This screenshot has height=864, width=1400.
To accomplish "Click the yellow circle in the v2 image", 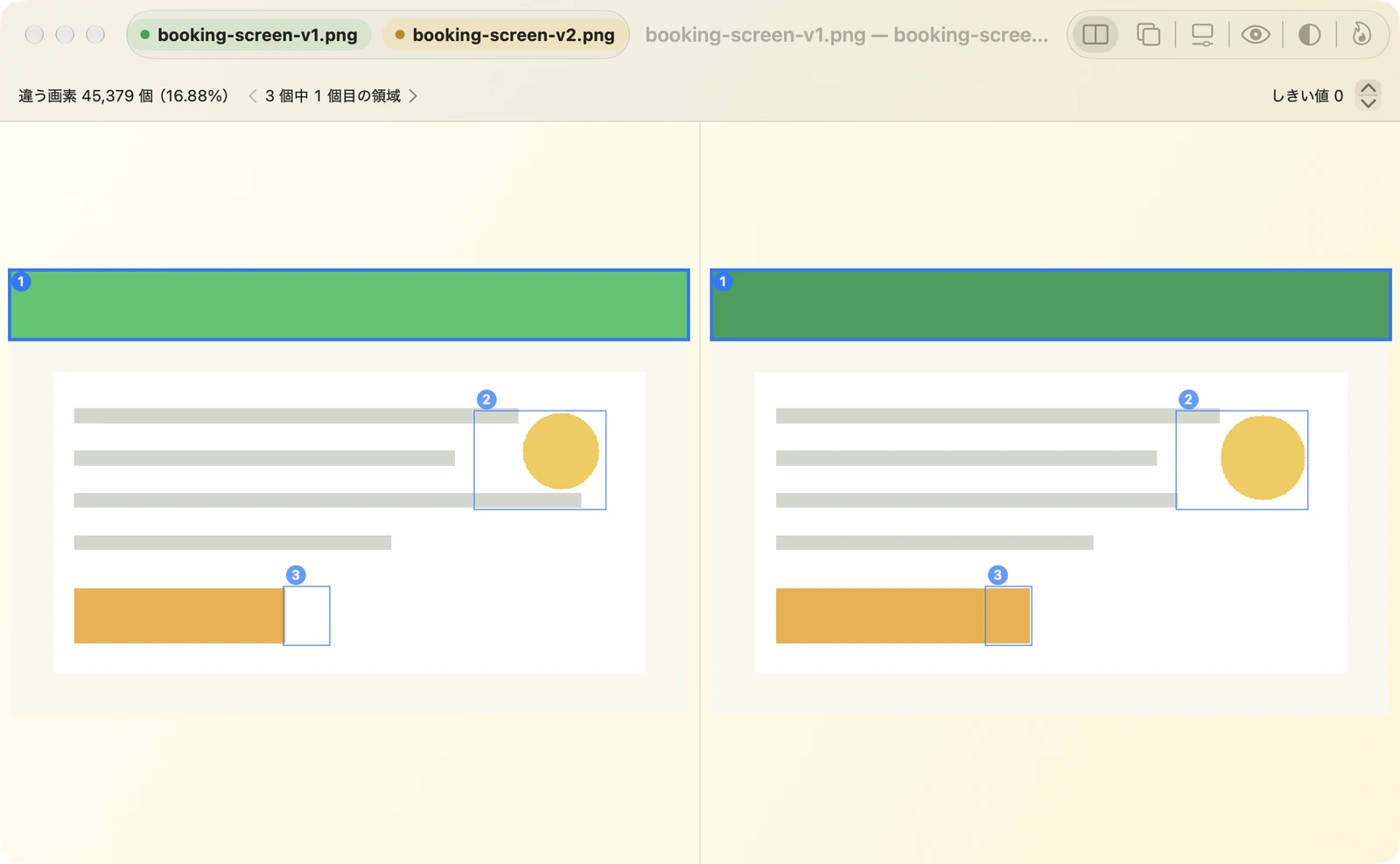I will coord(1263,458).
